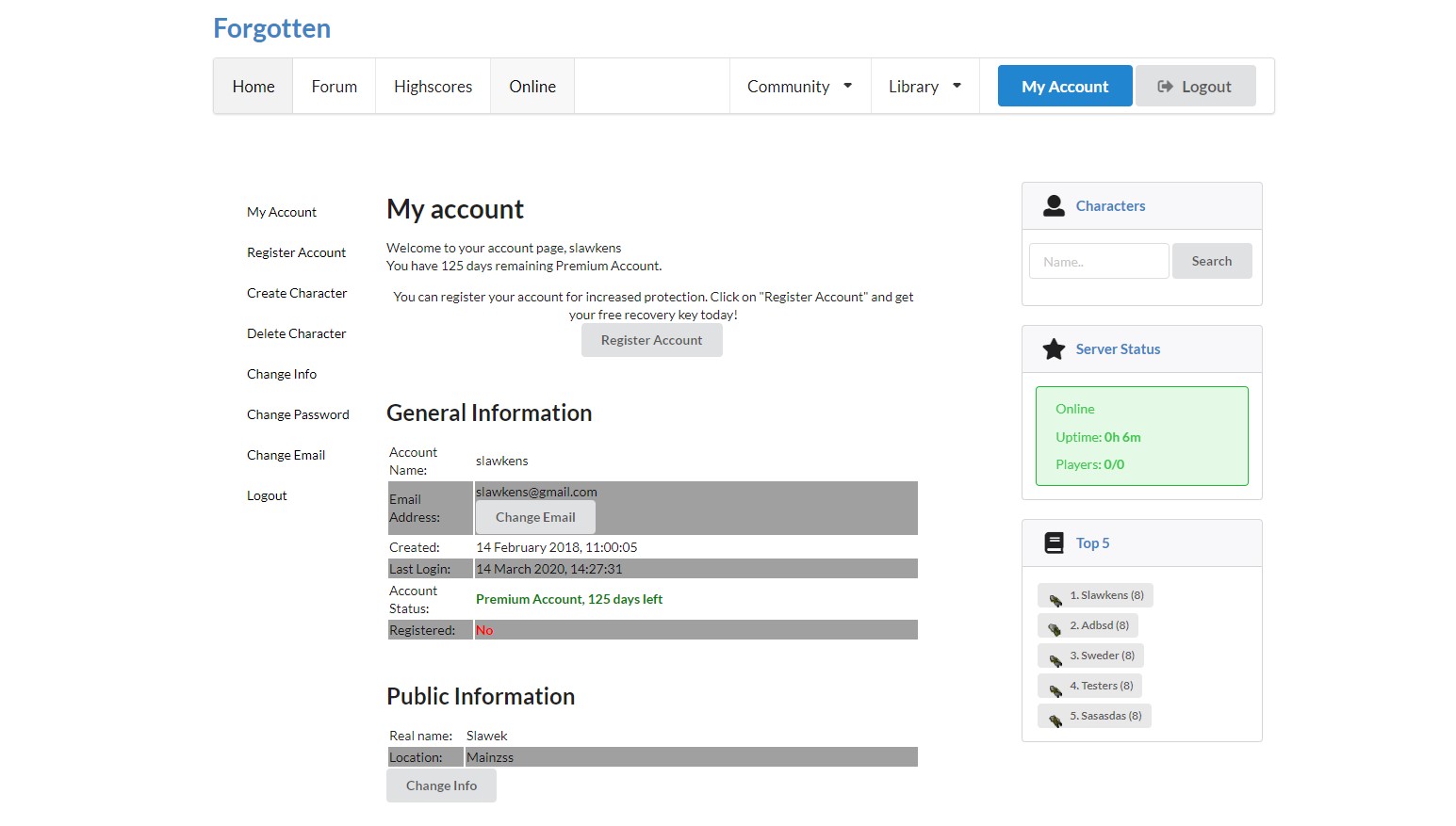
Task: Click the book icon beside Top 5
Action: 1054,543
